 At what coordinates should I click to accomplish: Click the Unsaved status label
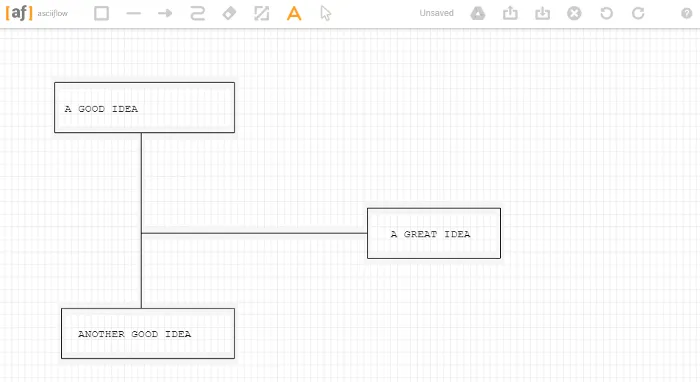point(436,13)
